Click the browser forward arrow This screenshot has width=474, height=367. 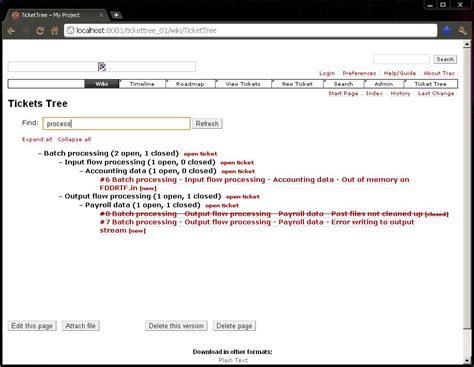point(25,31)
